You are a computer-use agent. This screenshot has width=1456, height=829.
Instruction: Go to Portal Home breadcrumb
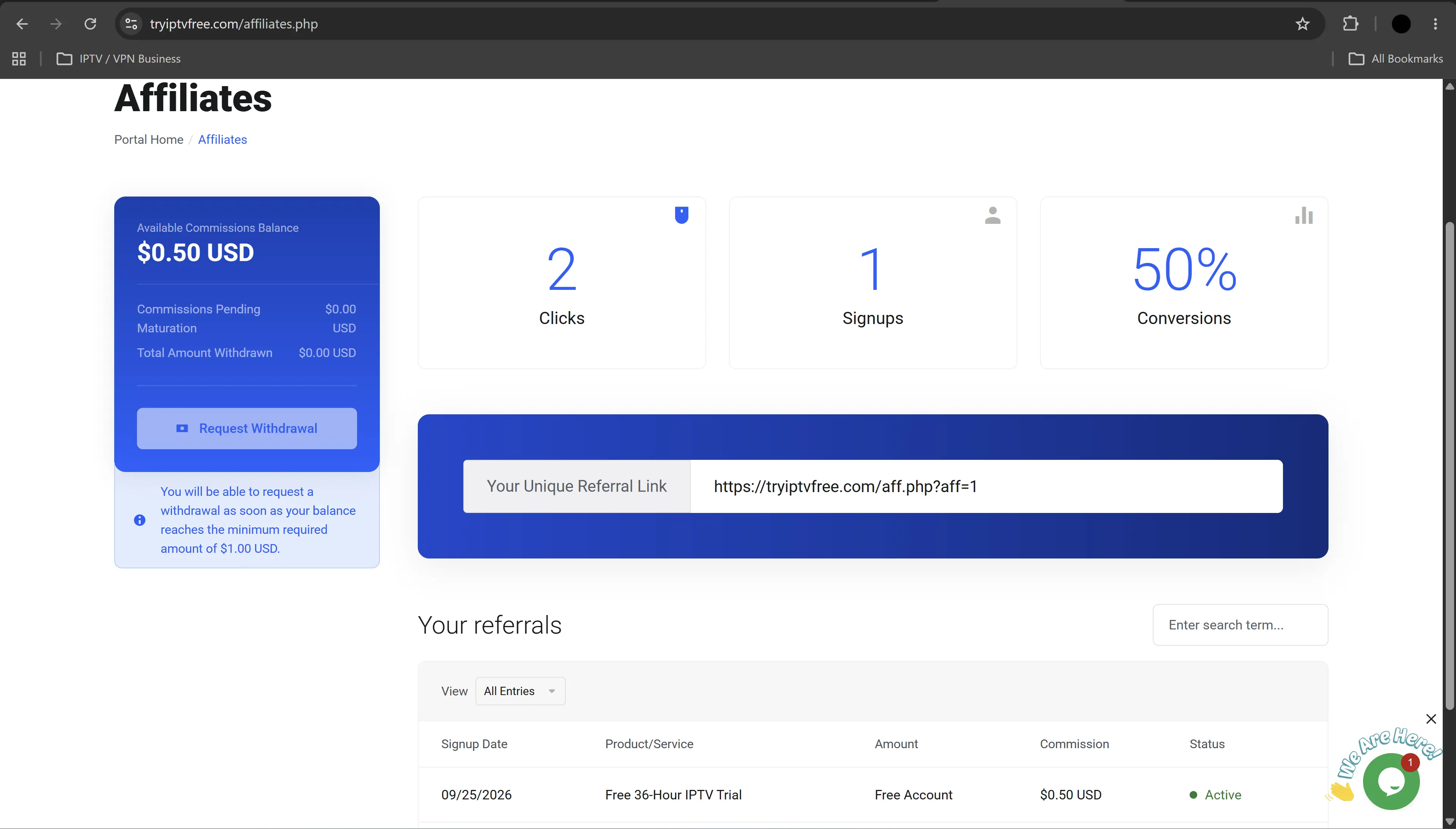click(149, 140)
